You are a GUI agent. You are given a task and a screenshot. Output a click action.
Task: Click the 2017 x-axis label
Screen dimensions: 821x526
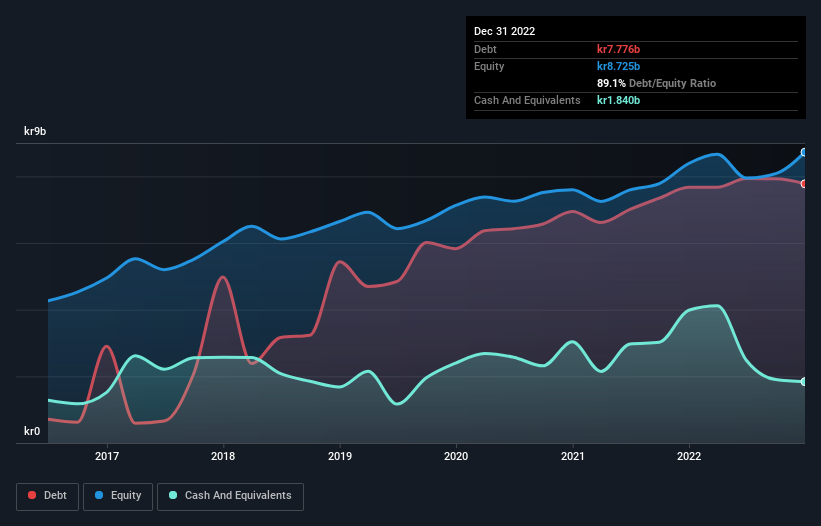107,456
